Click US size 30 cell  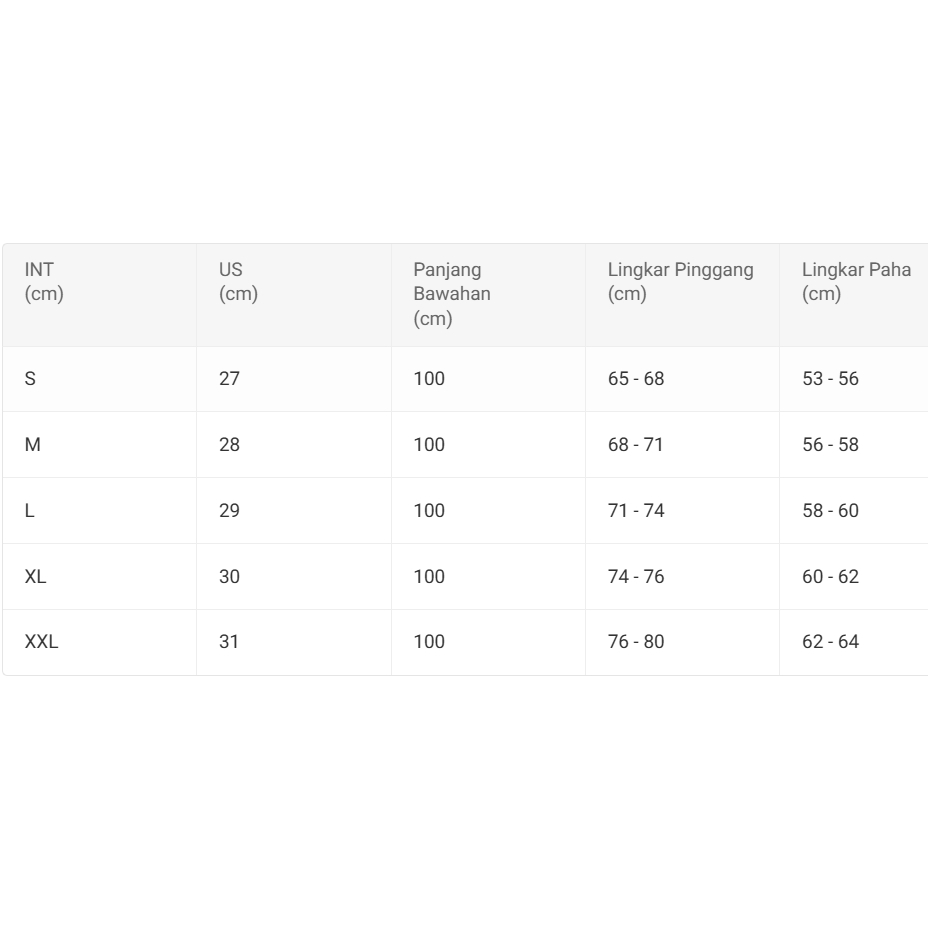pos(229,577)
